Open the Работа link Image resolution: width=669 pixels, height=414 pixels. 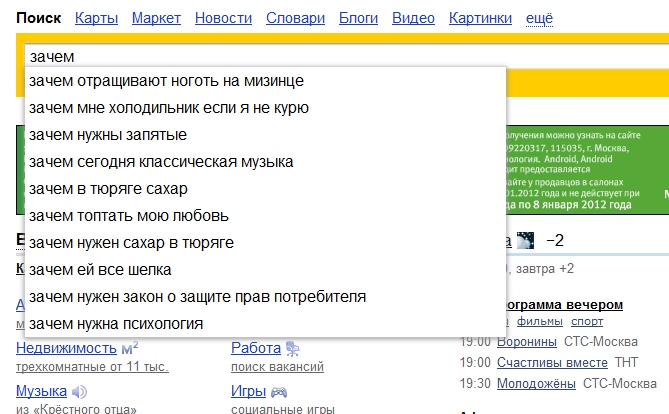(256, 348)
